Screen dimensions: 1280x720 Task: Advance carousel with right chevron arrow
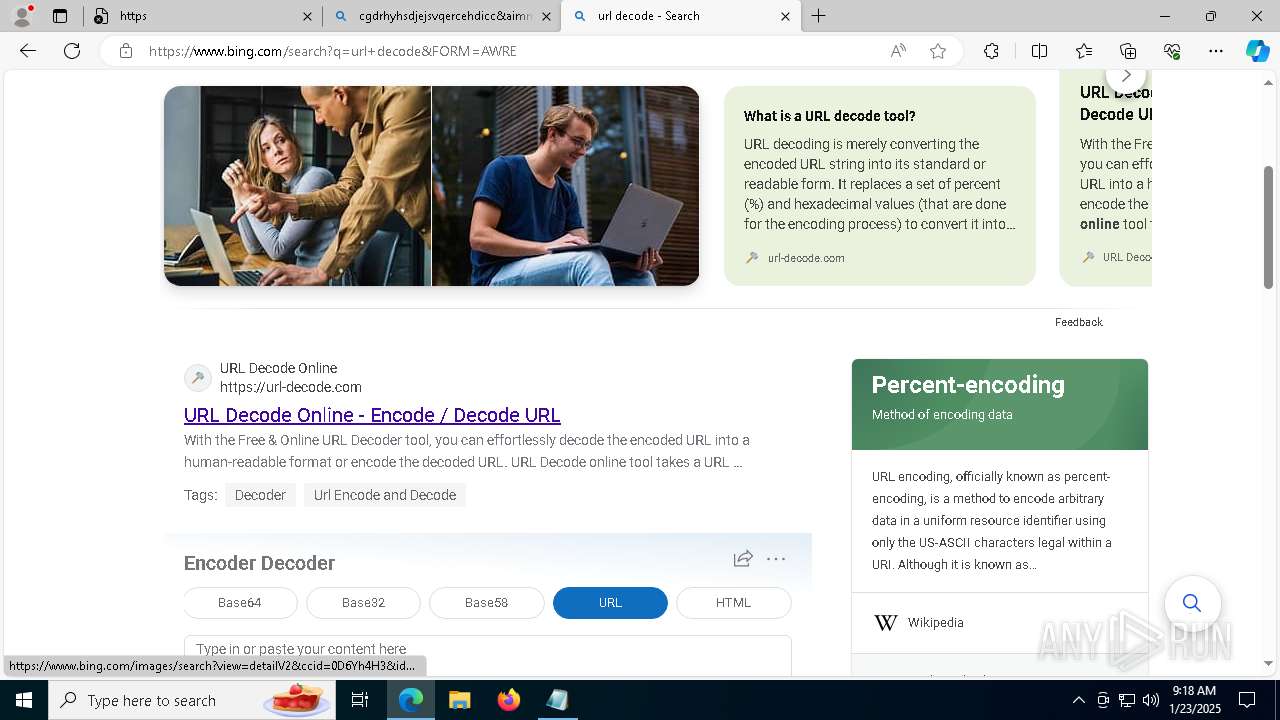pos(1126,76)
